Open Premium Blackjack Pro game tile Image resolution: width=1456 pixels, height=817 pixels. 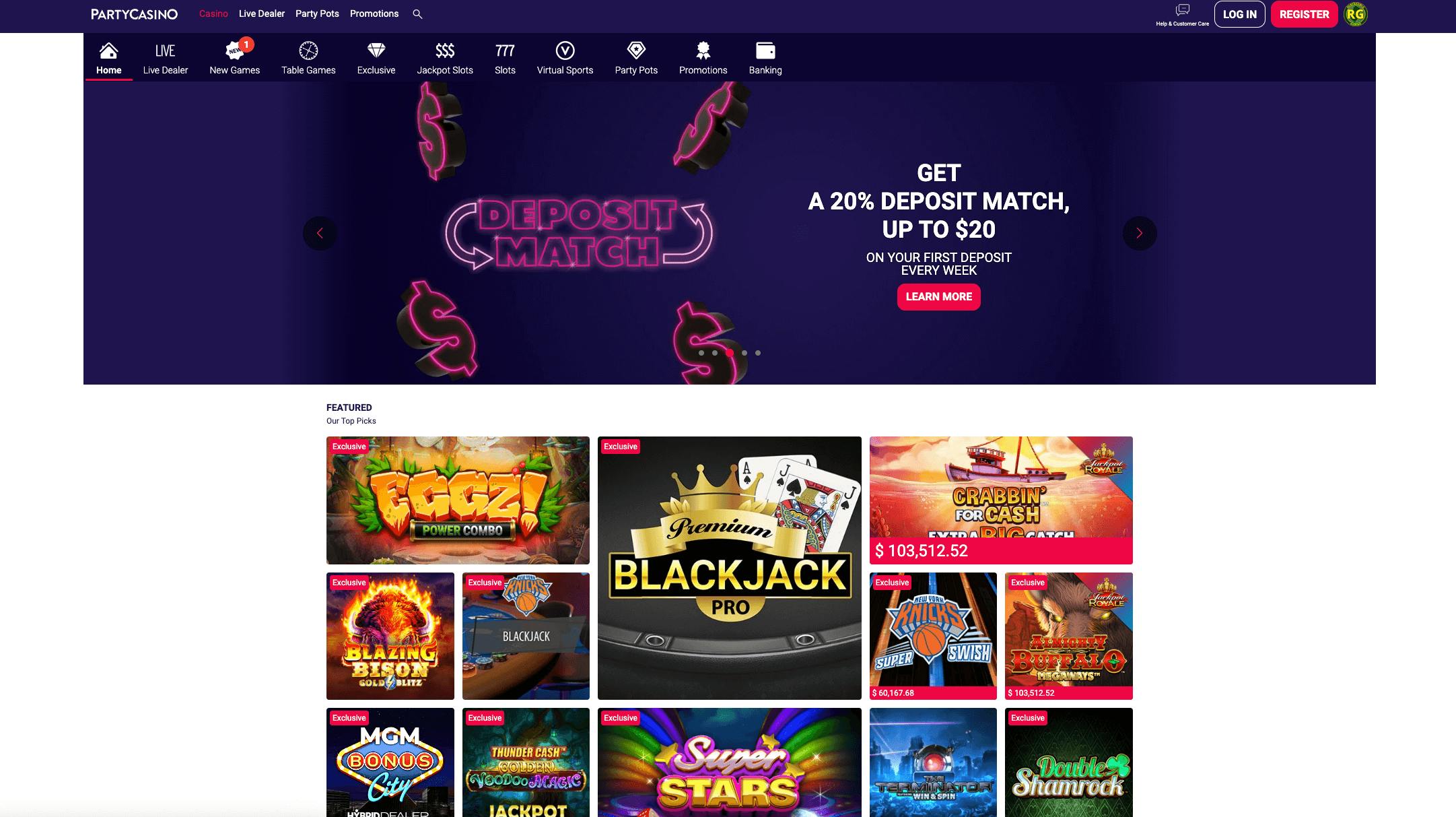[730, 568]
